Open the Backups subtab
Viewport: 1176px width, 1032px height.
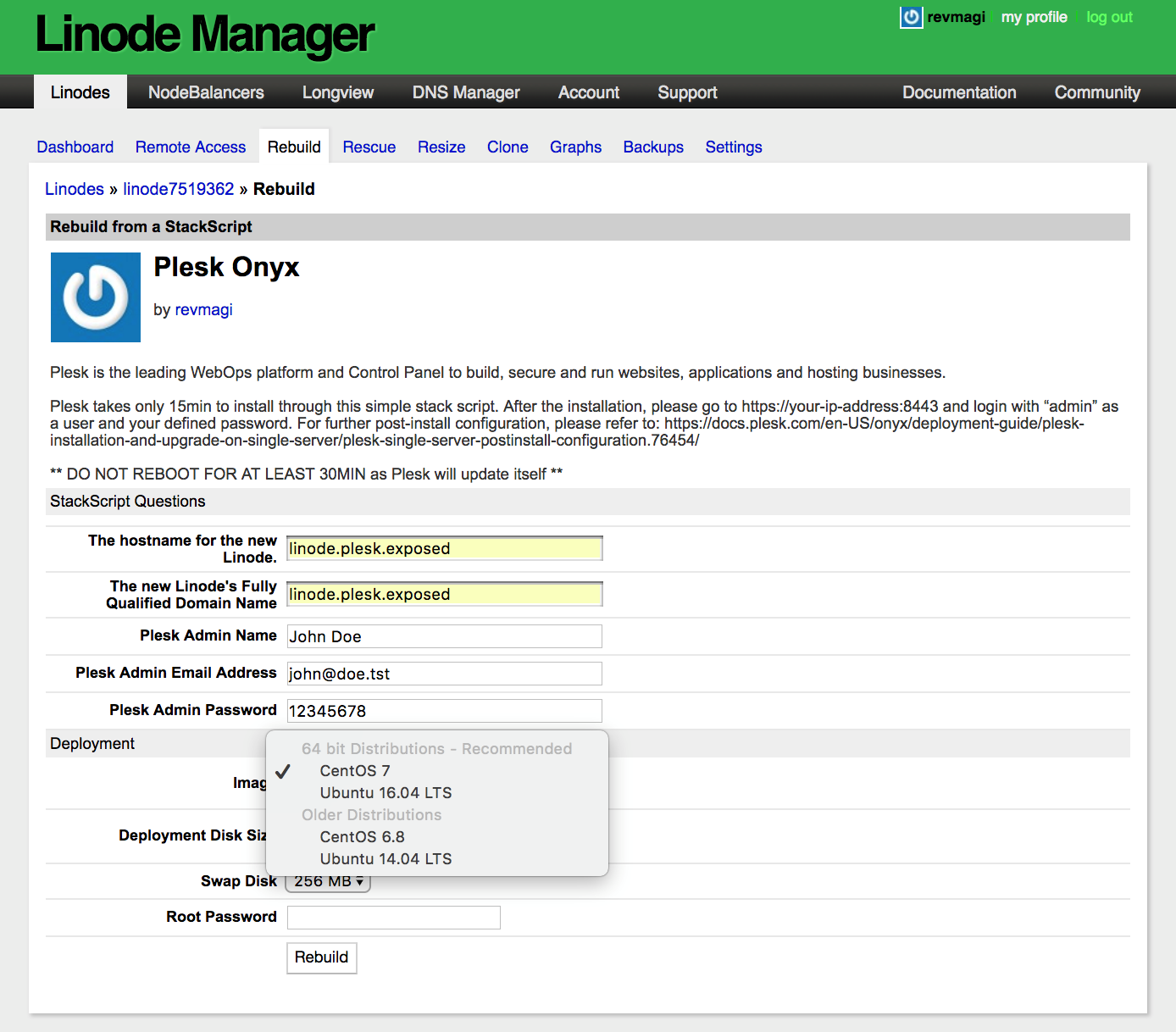[x=653, y=147]
